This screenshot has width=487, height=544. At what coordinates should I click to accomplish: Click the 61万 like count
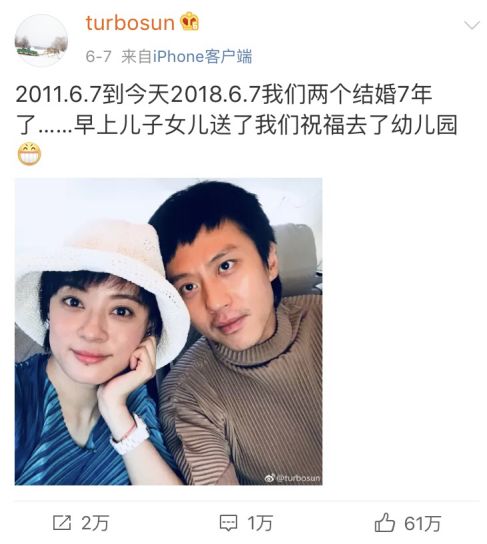pos(422,523)
